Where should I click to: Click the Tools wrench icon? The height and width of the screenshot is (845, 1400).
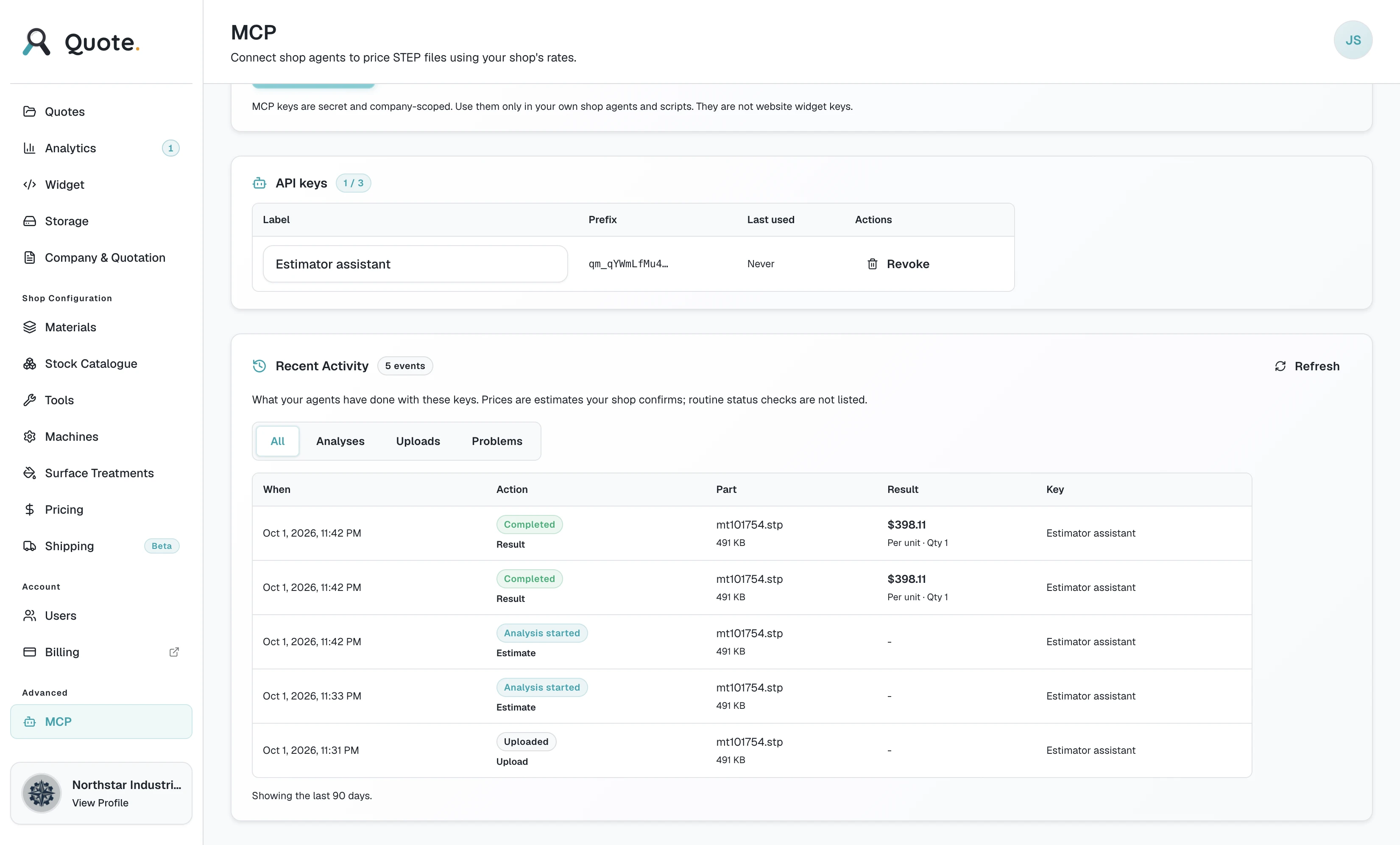[30, 400]
